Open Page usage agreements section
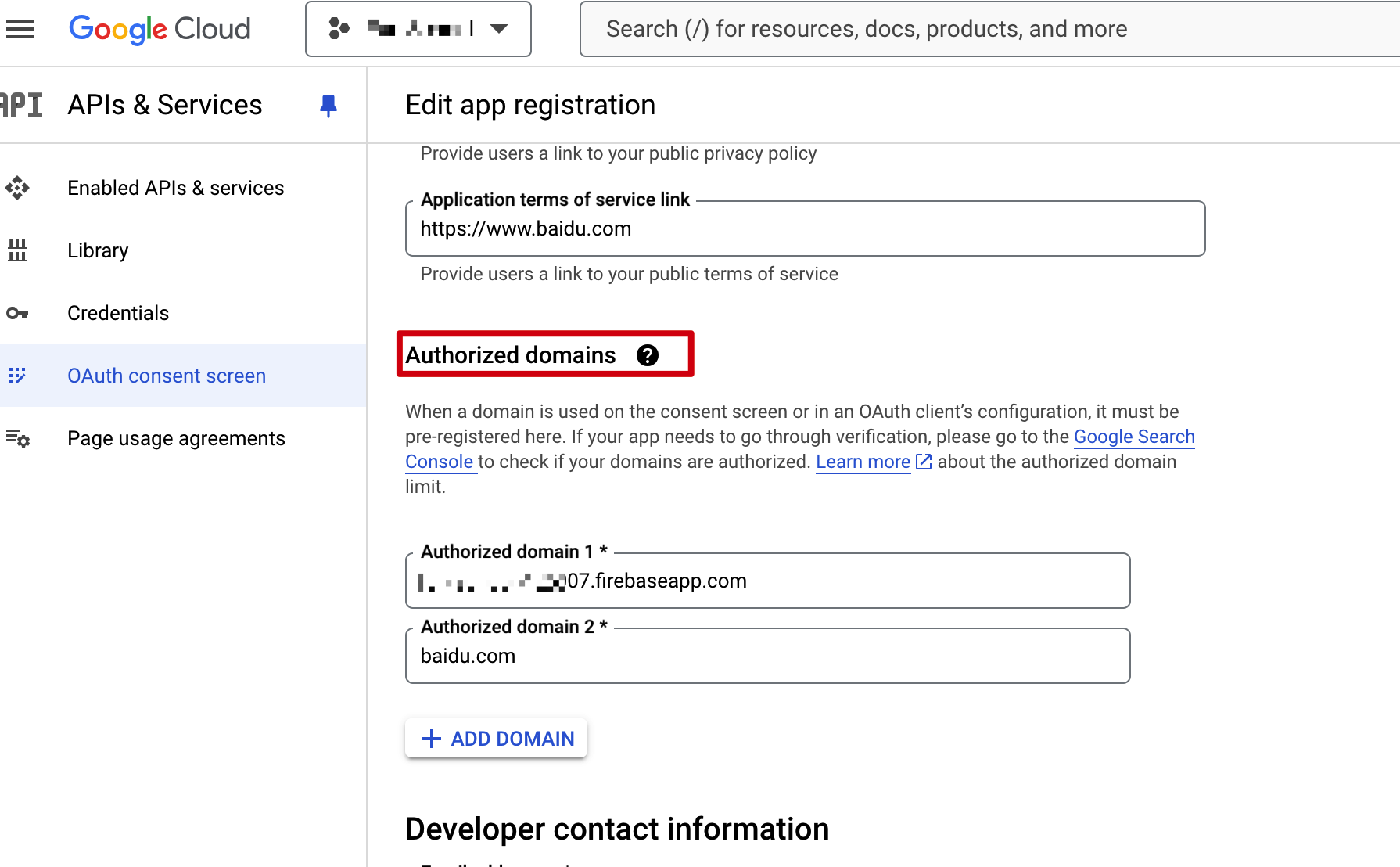The height and width of the screenshot is (867, 1400). tap(176, 438)
